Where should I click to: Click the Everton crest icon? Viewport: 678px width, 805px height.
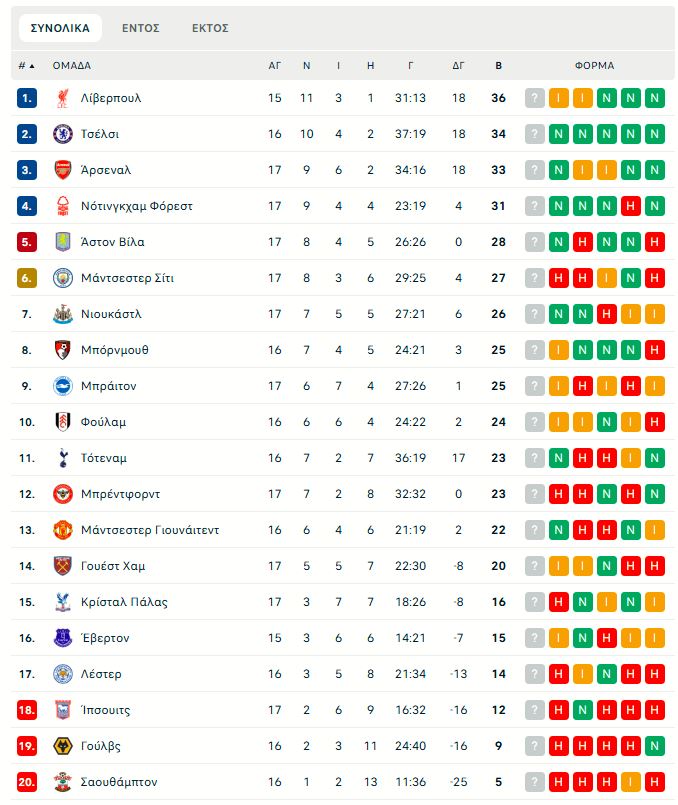63,638
